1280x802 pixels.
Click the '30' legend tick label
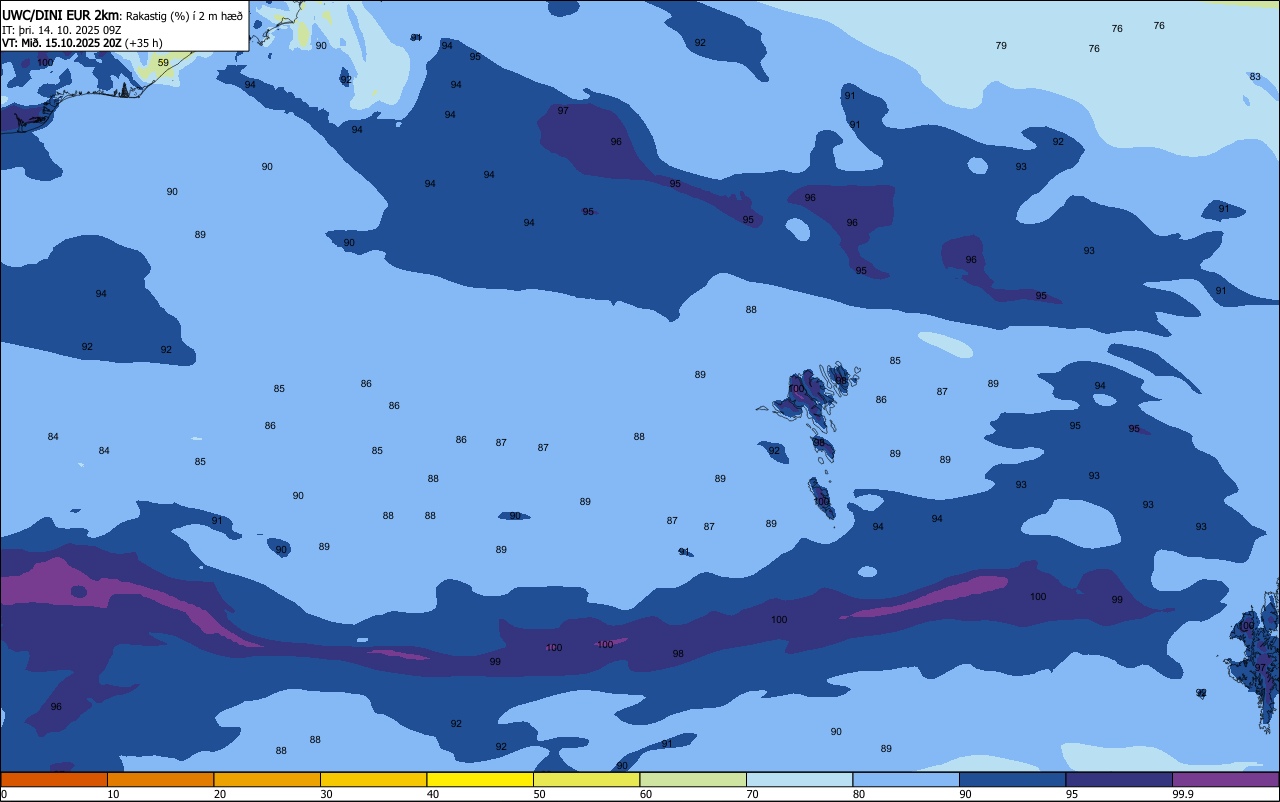coord(326,794)
